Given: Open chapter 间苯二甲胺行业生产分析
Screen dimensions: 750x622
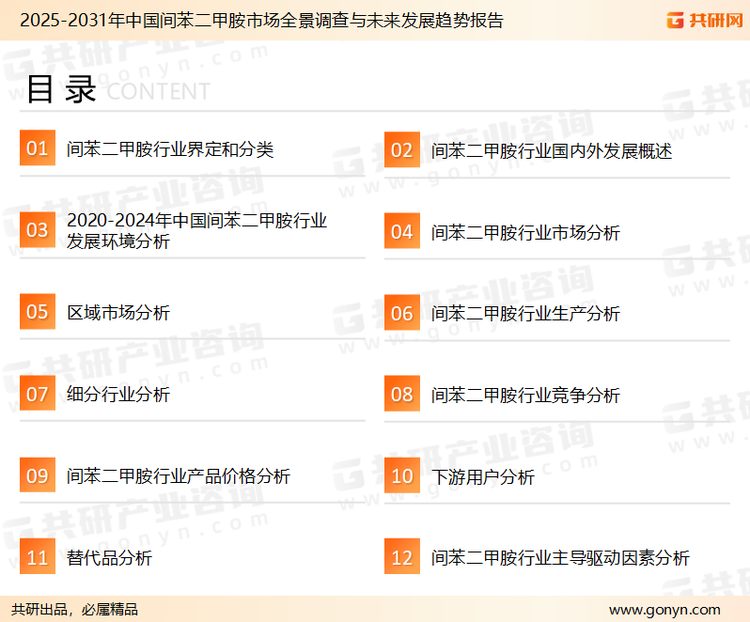Looking at the screenshot, I should coord(525,314).
